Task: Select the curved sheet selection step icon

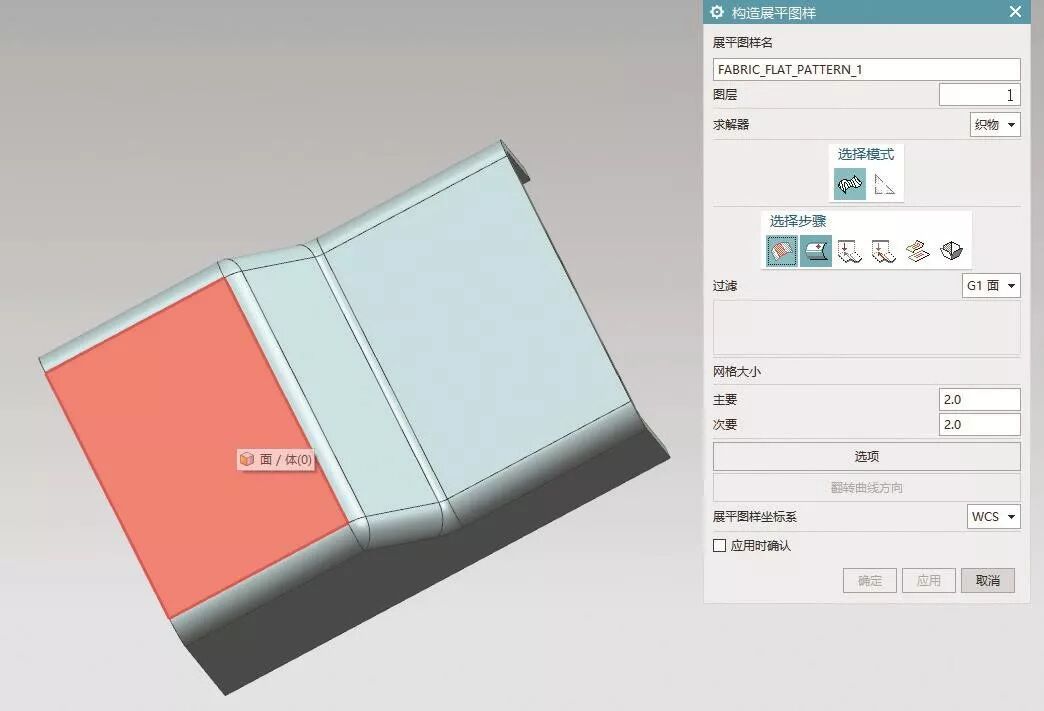Action: tap(814, 251)
